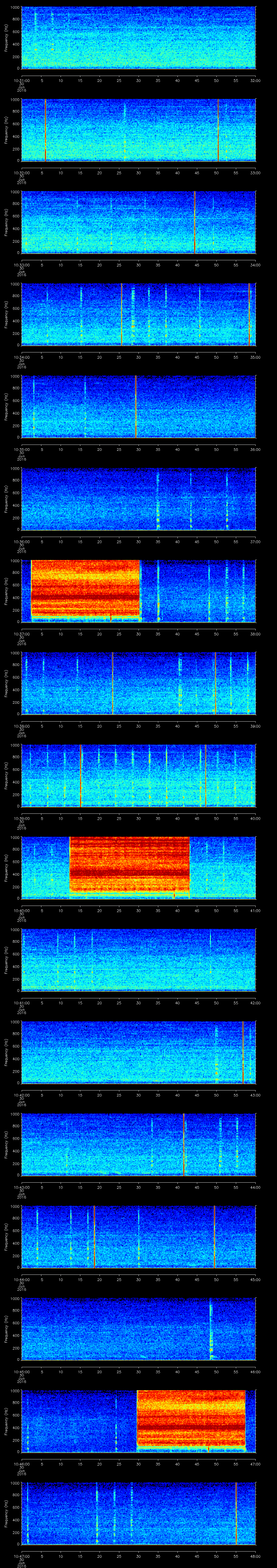Click the 10:31:00 start time label
The image size is (277, 1568).
click(21, 80)
